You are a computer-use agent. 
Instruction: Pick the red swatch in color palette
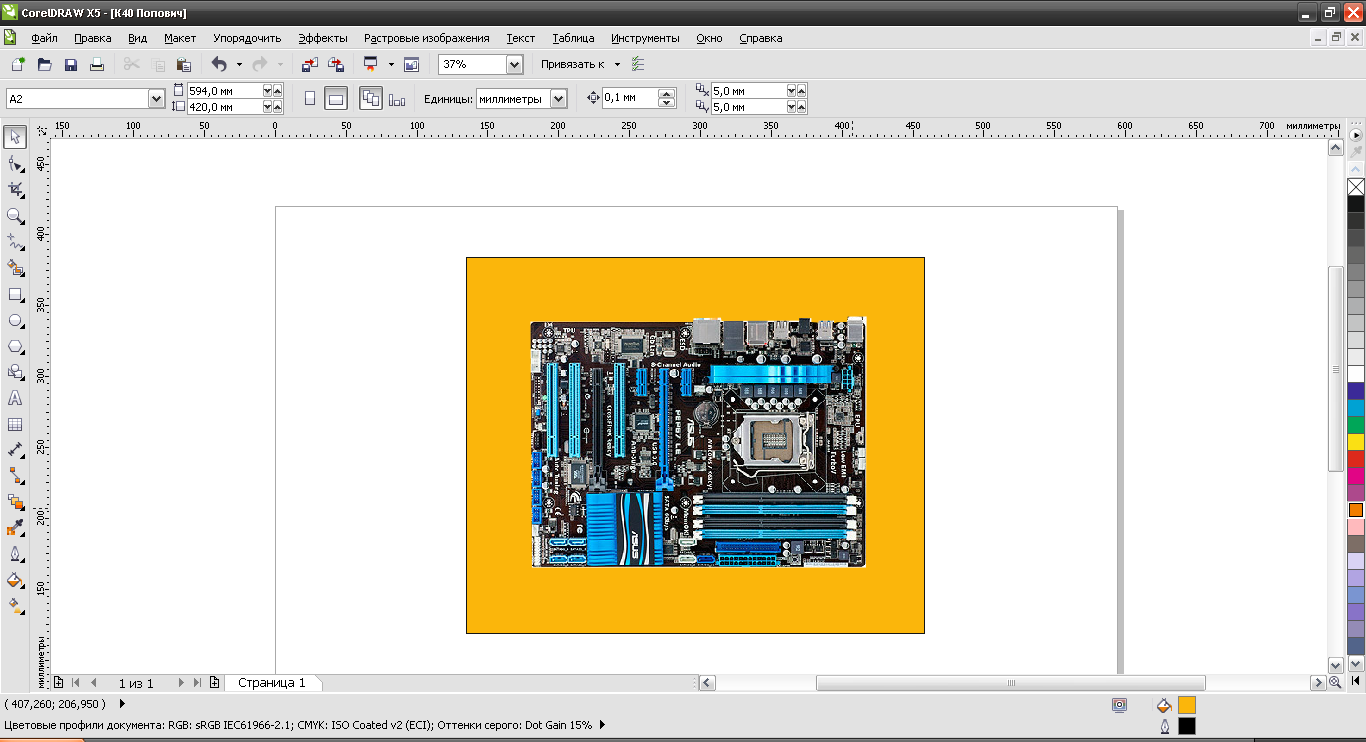coord(1356,459)
